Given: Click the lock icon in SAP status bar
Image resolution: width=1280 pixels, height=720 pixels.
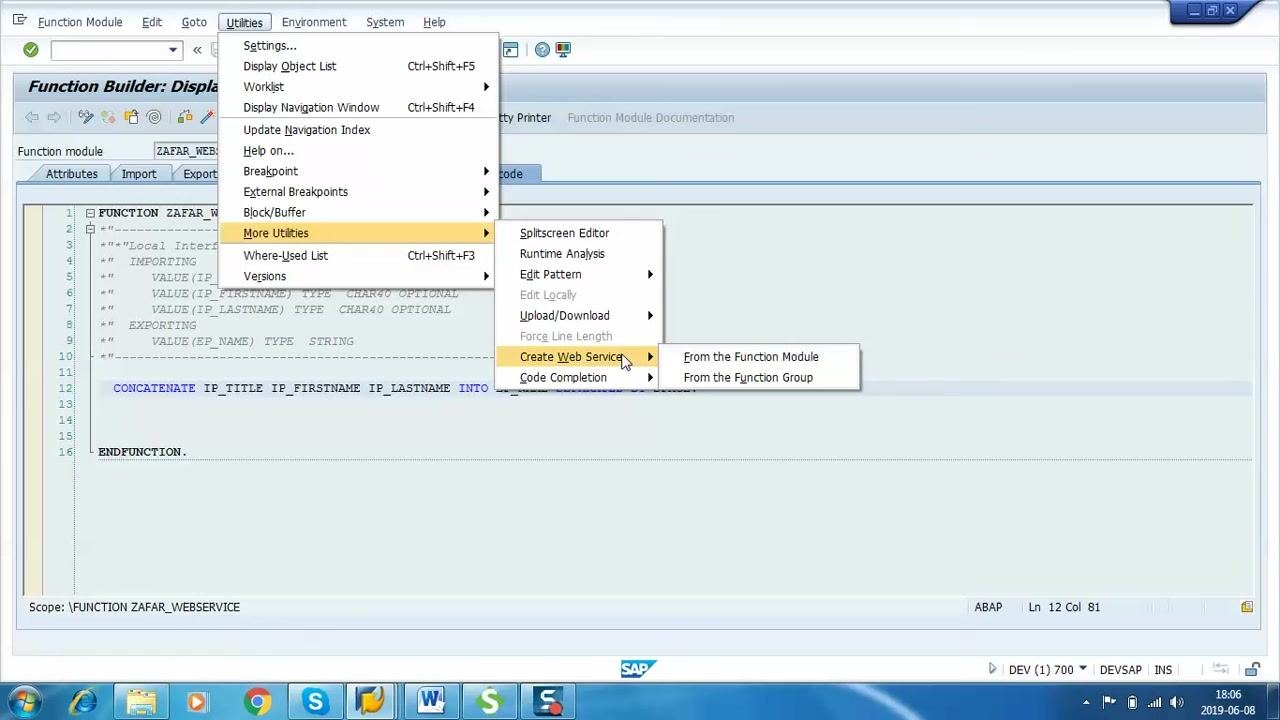Looking at the screenshot, I should pos(1252,669).
